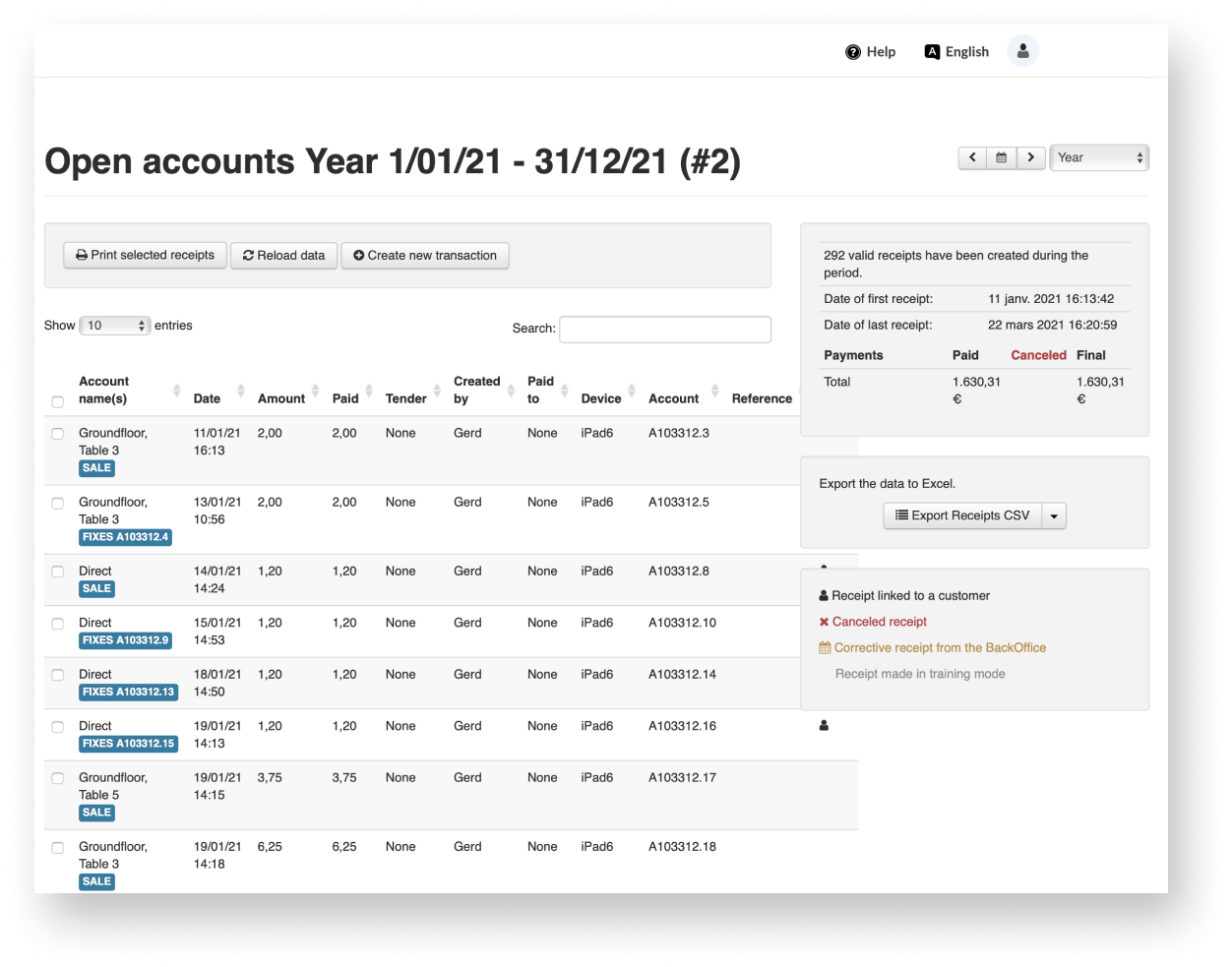1232x967 pixels.
Task: Sort by Account name(s) column
Action: coord(130,390)
